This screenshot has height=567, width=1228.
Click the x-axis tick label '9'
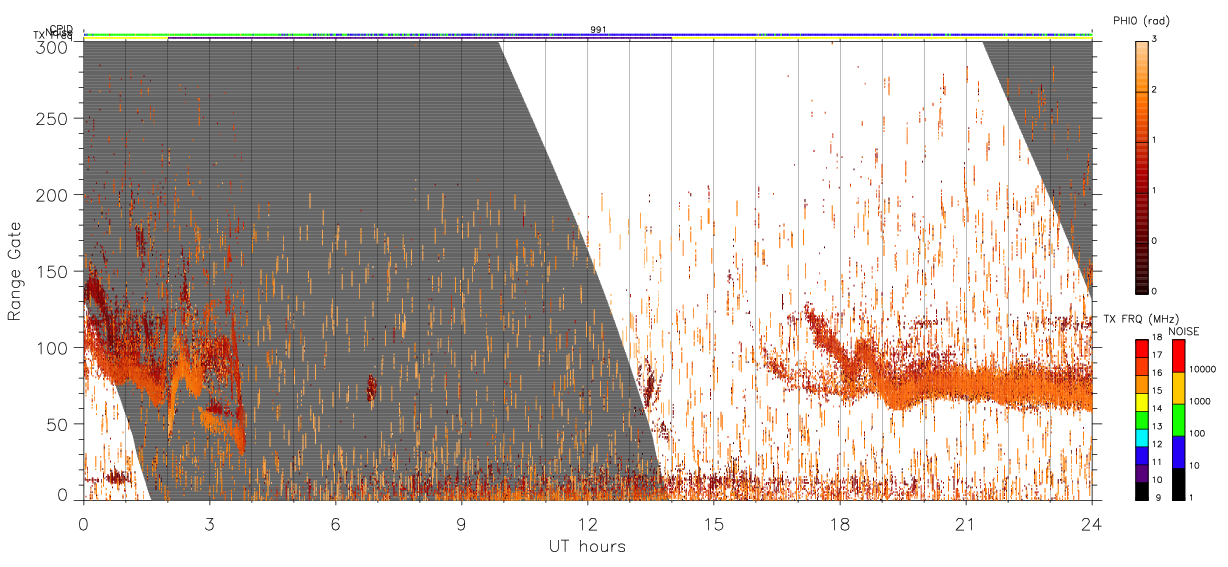(x=461, y=523)
